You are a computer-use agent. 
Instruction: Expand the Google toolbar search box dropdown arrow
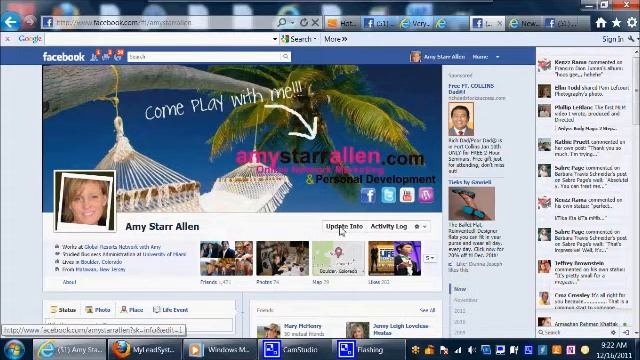275,39
